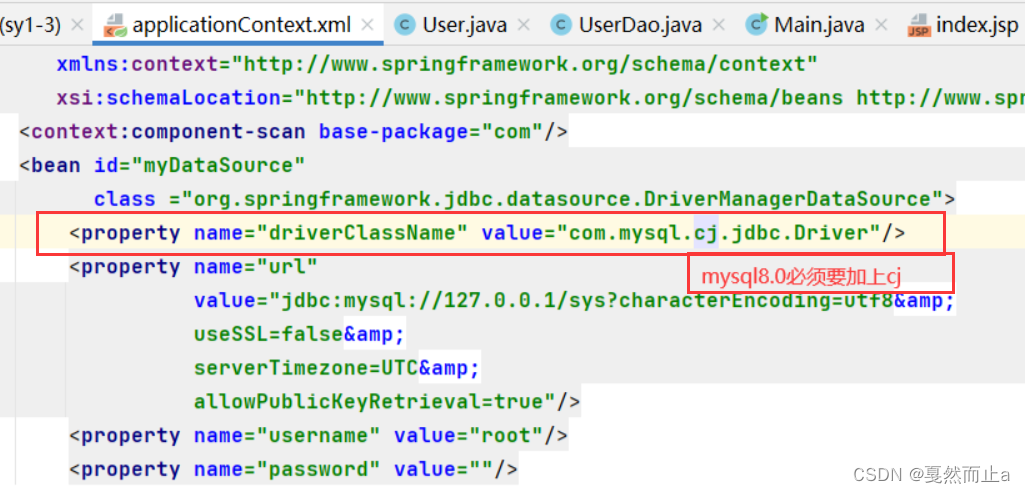Image resolution: width=1025 pixels, height=494 pixels.
Task: Click the bean id "myDataSource" value
Action: tap(219, 166)
